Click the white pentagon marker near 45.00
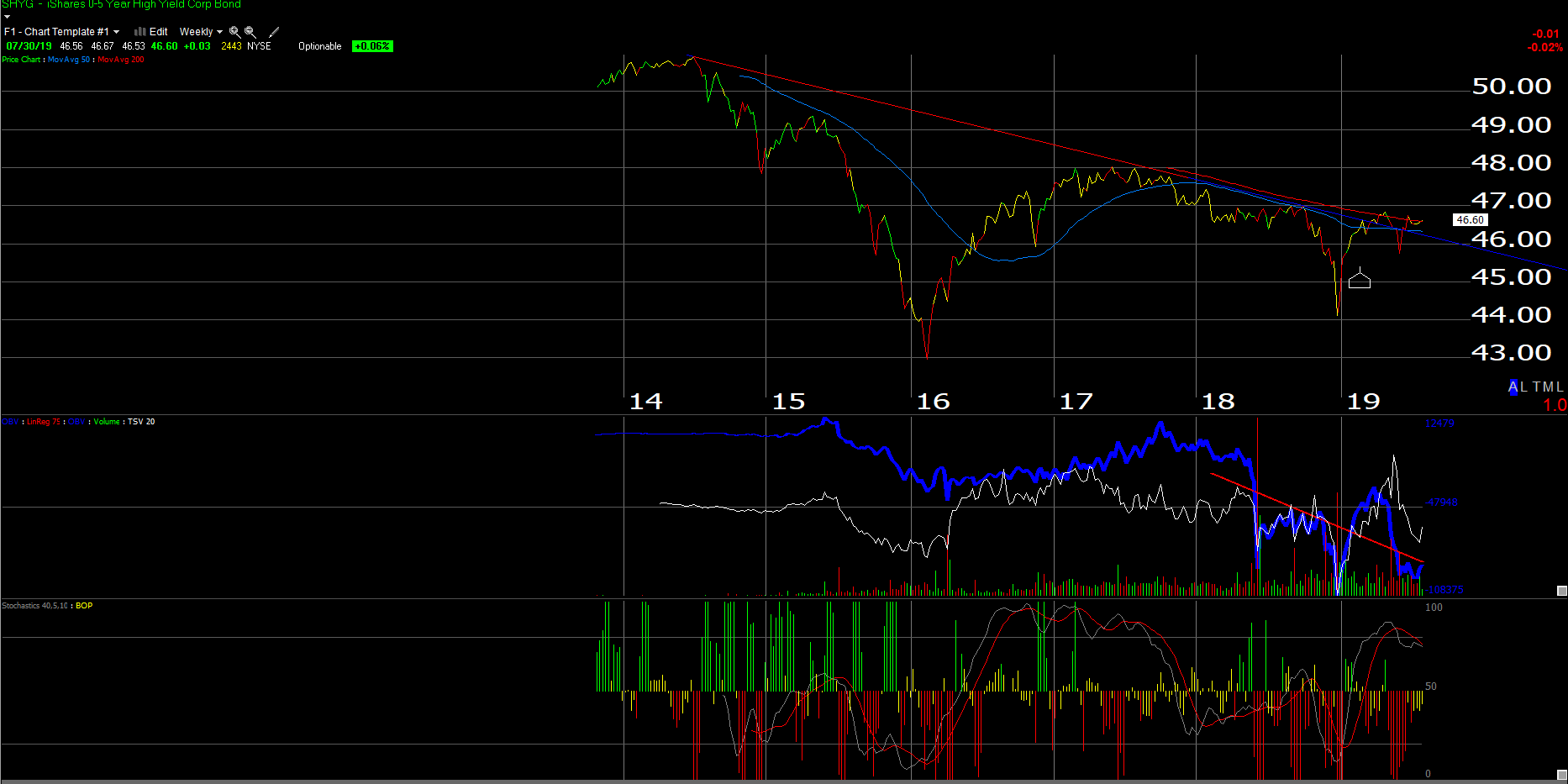The width and height of the screenshot is (1568, 784). [1360, 280]
